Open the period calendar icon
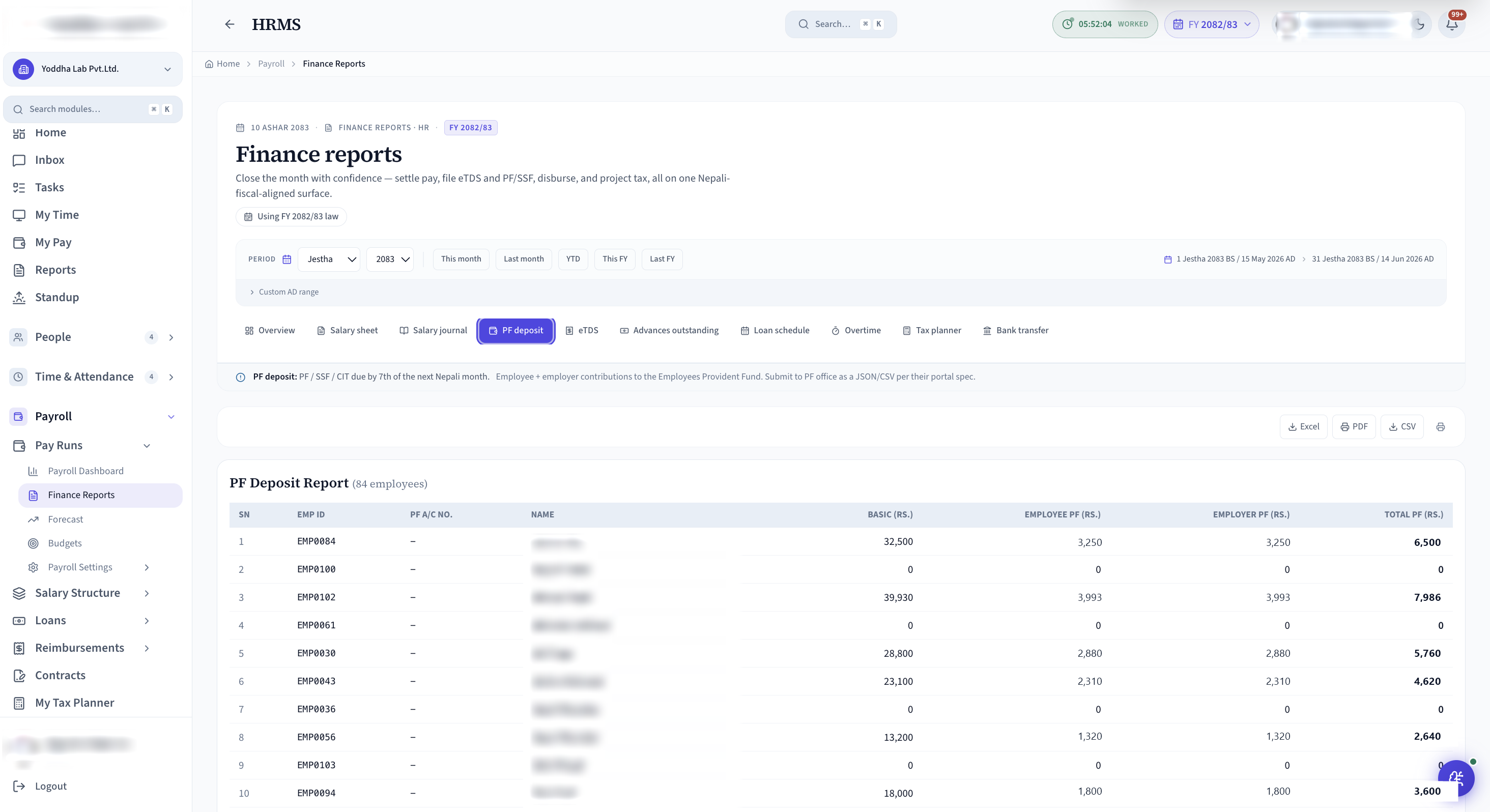The height and width of the screenshot is (812, 1490). click(286, 259)
